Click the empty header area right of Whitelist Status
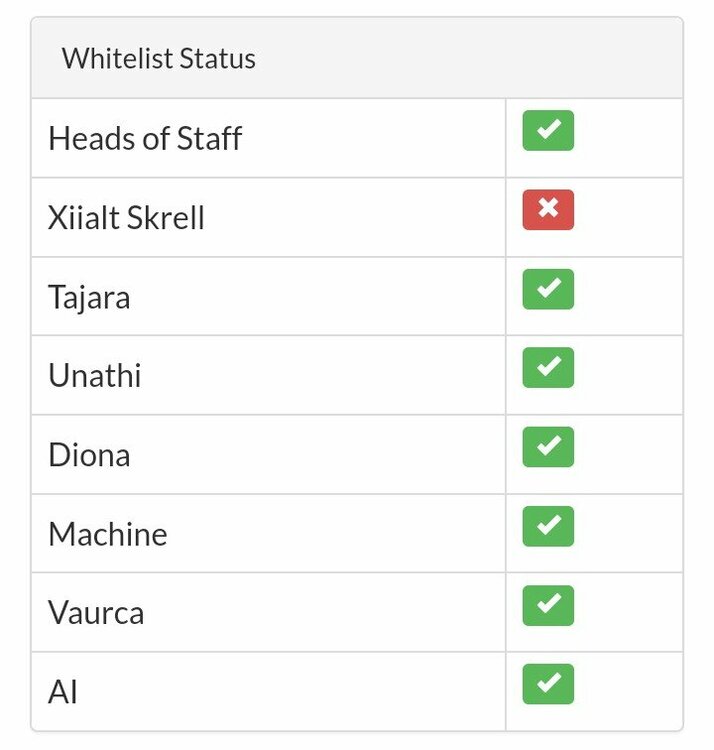 [x=480, y=58]
